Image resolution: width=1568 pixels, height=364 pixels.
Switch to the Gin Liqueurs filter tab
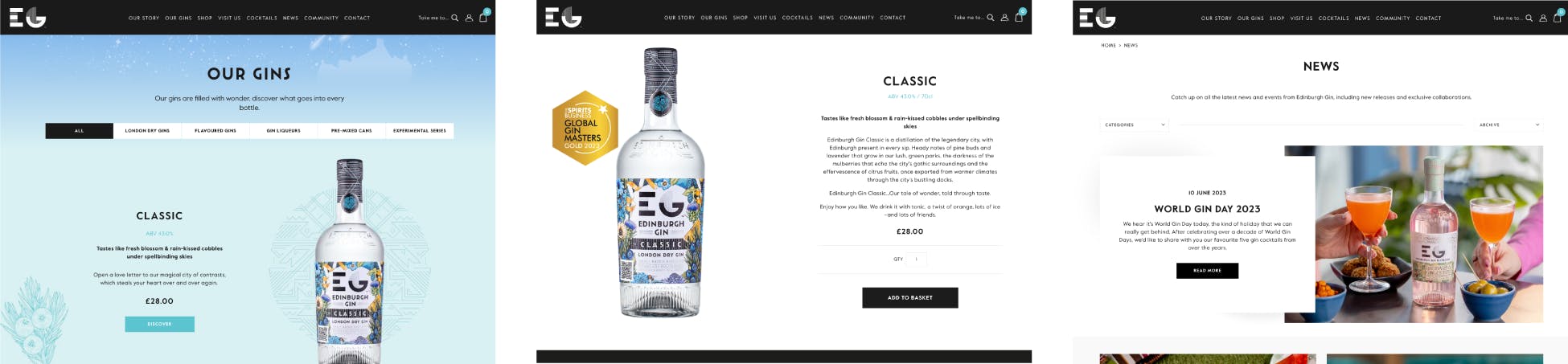283,130
